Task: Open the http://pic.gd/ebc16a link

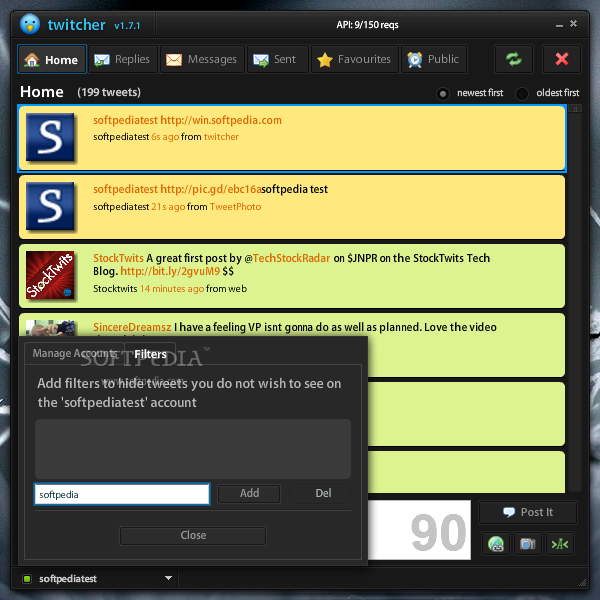Action: click(x=210, y=189)
